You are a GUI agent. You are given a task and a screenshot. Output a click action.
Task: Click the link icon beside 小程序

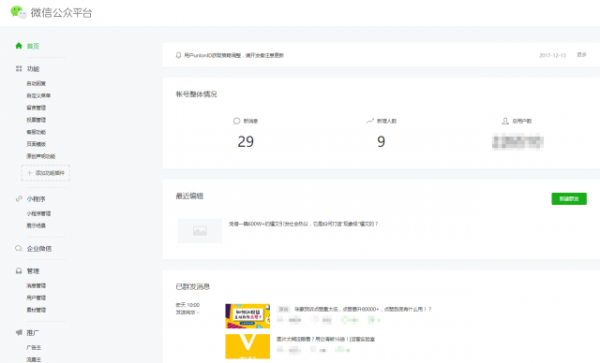[x=19, y=199]
